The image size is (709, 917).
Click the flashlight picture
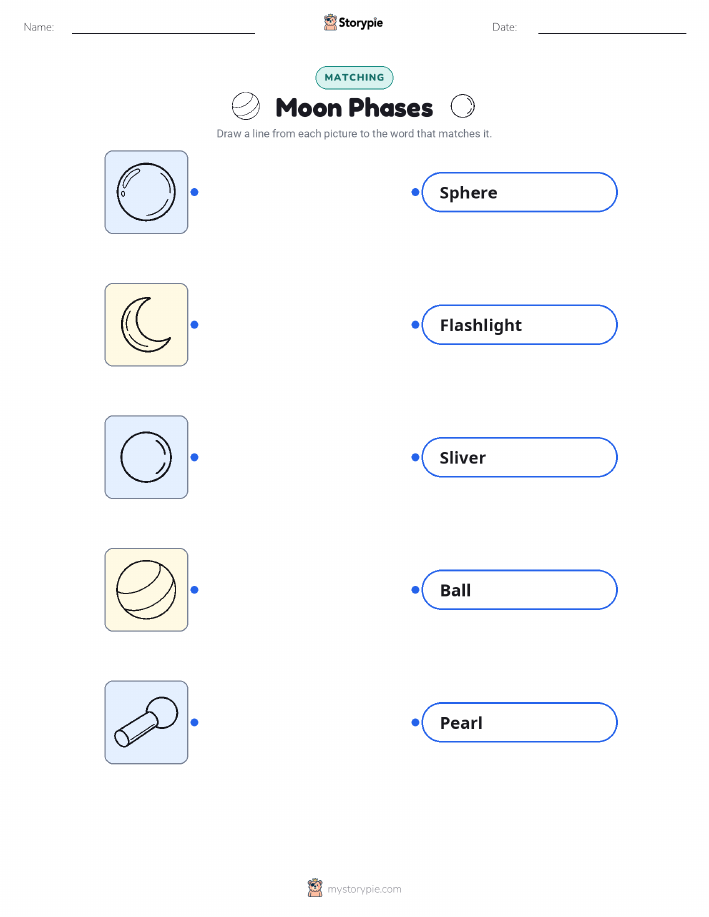click(146, 722)
